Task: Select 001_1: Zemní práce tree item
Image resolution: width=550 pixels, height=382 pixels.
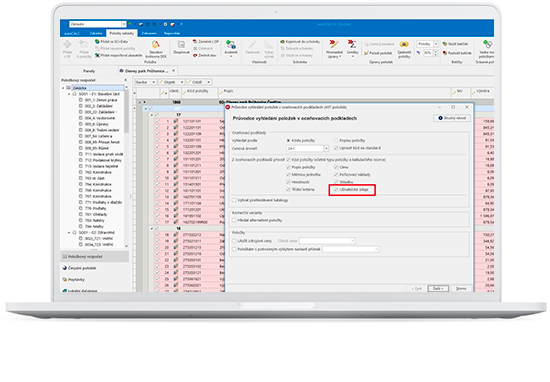Action: [x=101, y=100]
